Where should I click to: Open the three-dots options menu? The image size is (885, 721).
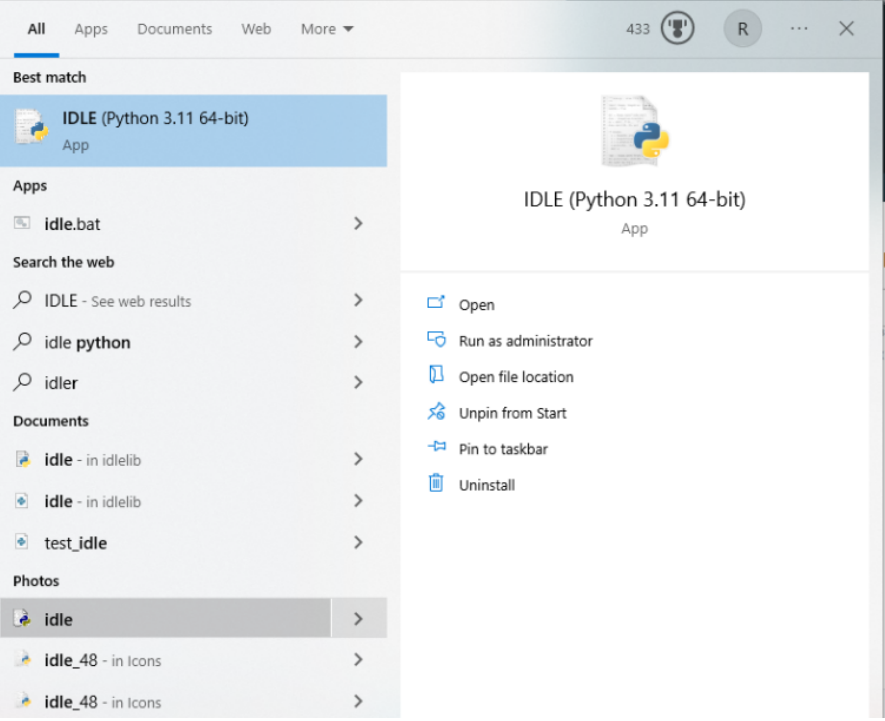tap(799, 28)
